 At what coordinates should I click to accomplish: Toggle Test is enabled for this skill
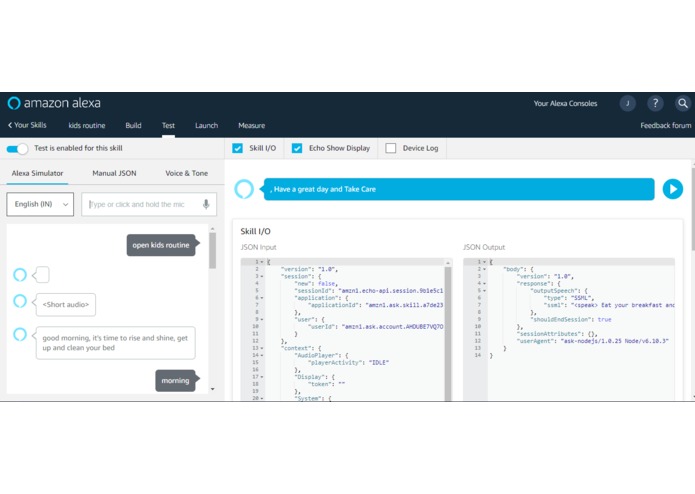[17, 149]
